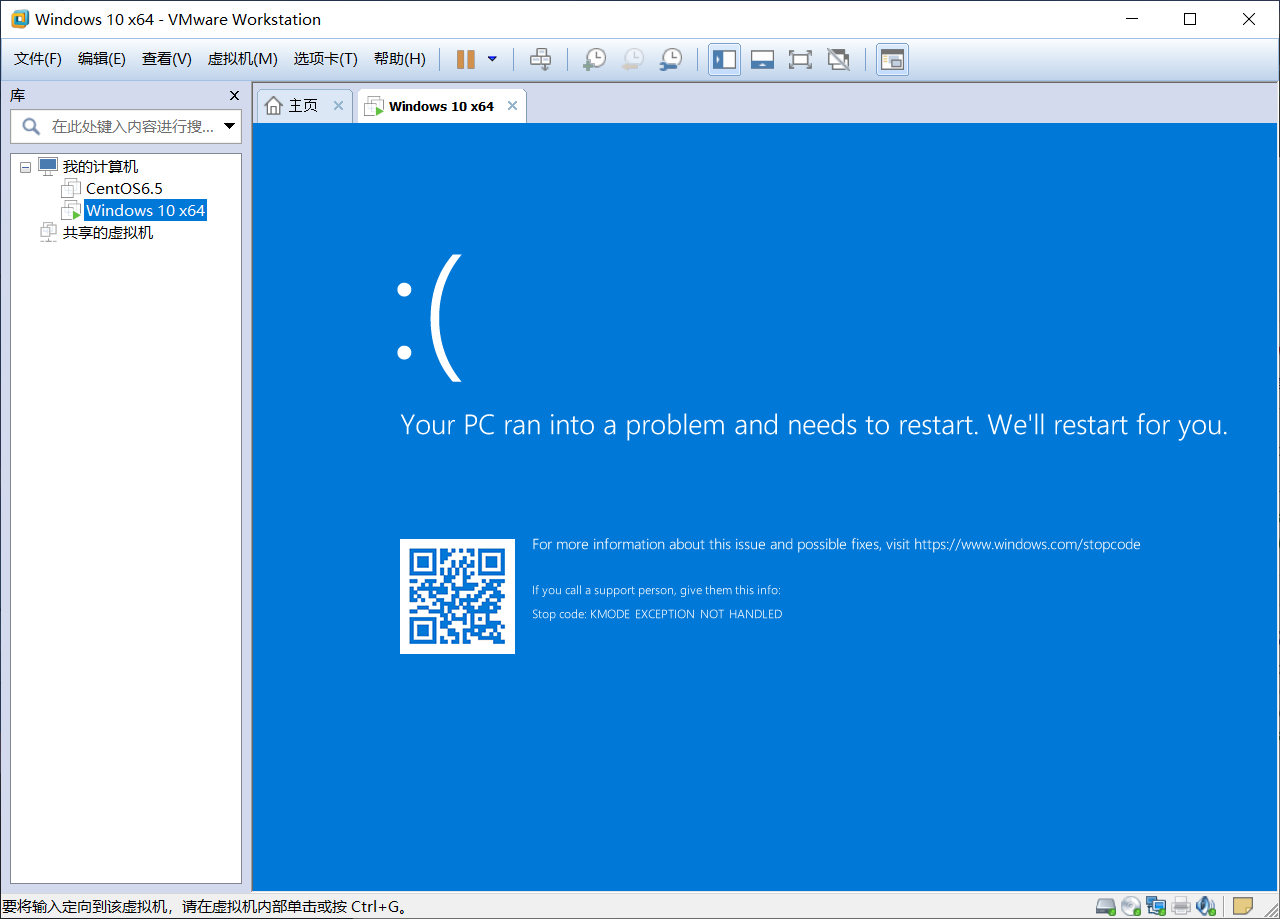This screenshot has width=1280, height=919.
Task: Open the 帮助(H) menu
Action: (399, 59)
